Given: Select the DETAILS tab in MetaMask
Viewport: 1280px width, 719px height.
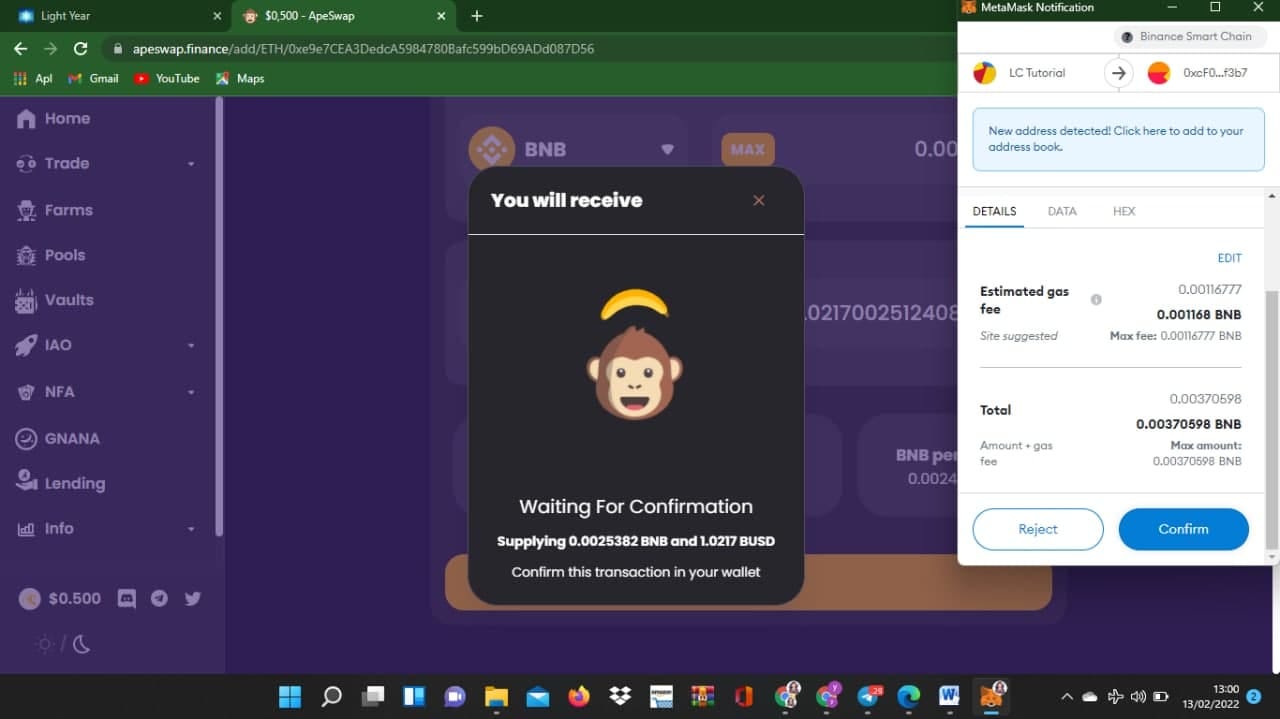Looking at the screenshot, I should (x=994, y=211).
